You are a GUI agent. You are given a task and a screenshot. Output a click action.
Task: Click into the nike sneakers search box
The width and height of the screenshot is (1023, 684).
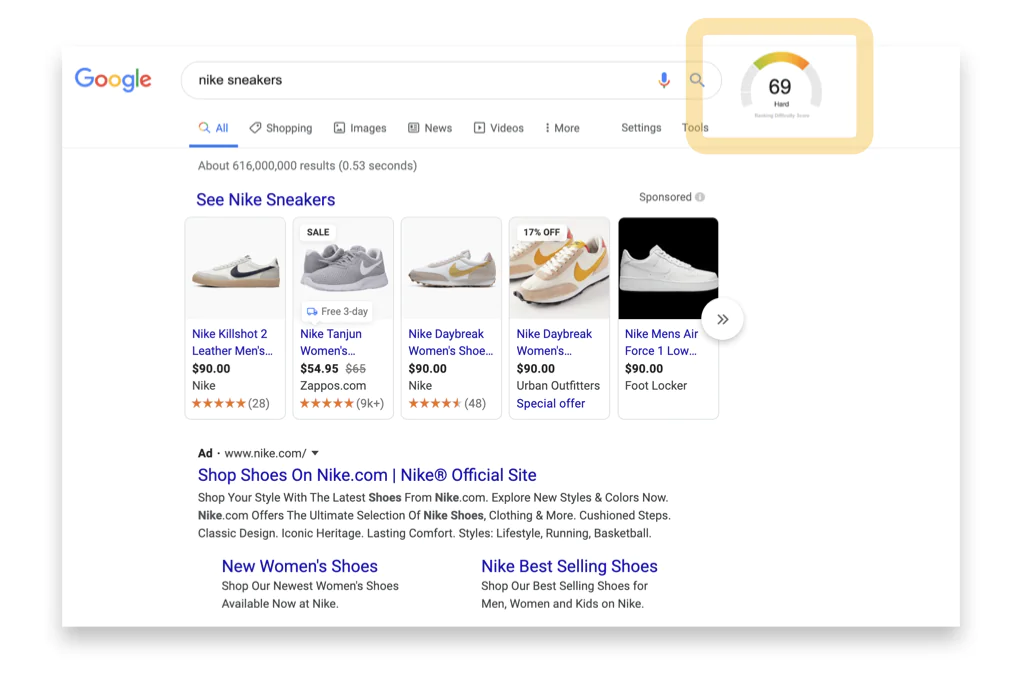[x=420, y=80]
